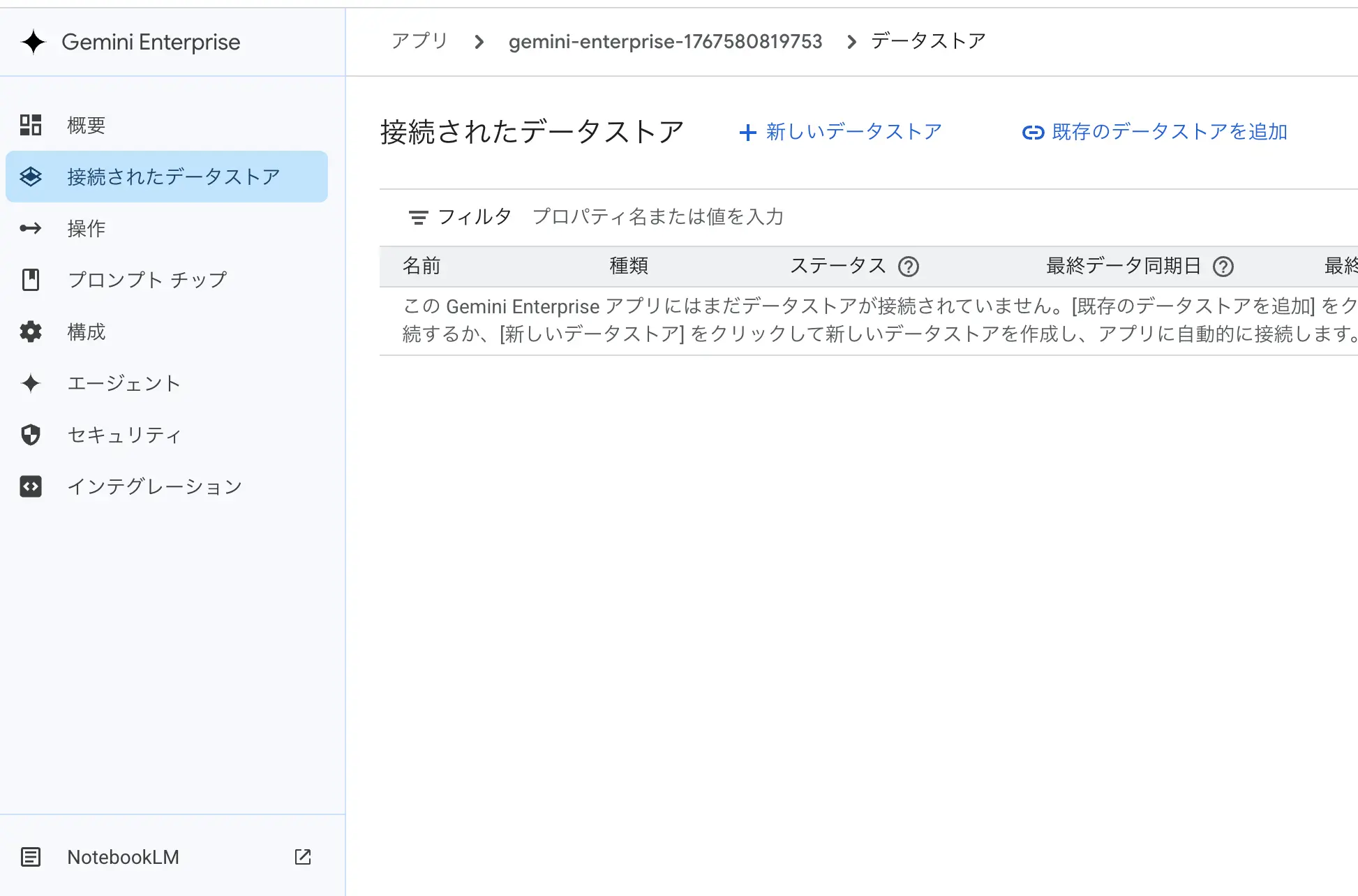Click the empty-state message about データストア
1358x896 pixels.
880,320
